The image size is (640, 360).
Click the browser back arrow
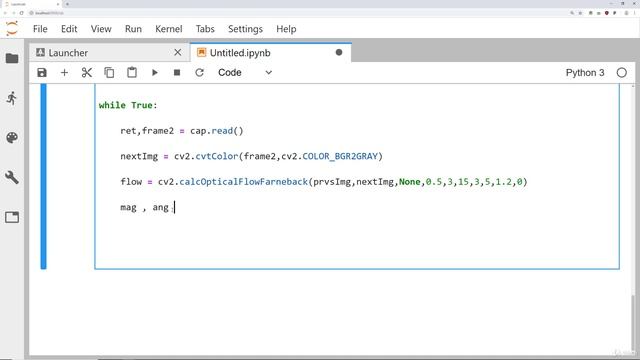pyautogui.click(x=5, y=13)
